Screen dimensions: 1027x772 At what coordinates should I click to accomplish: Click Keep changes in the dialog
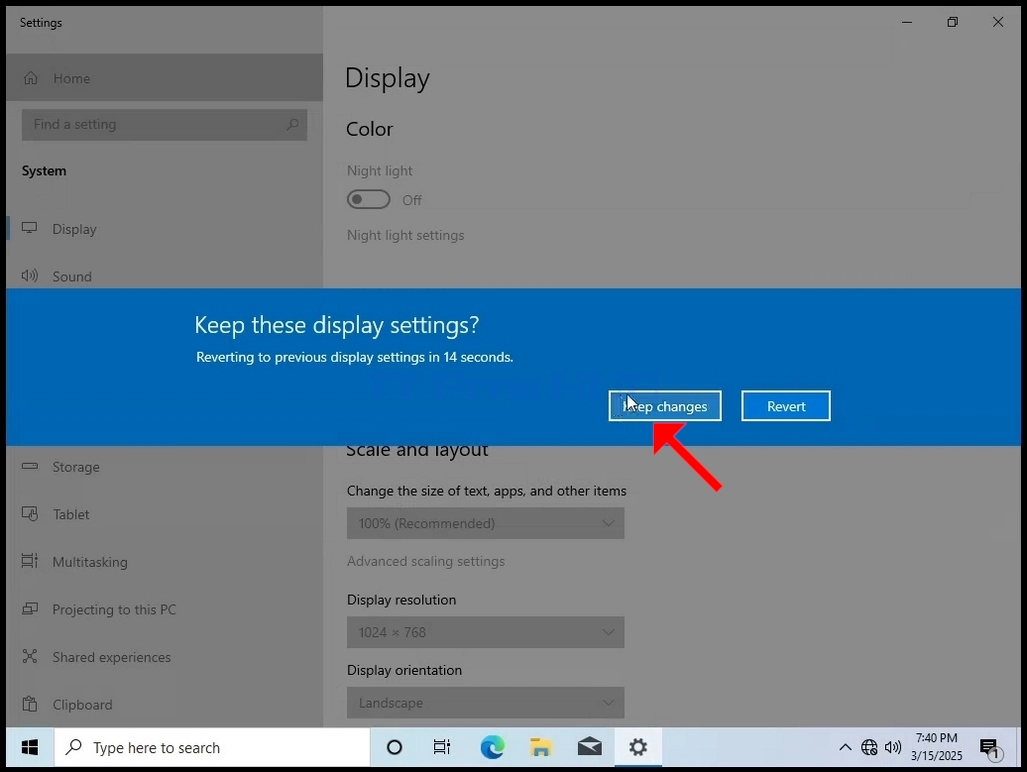coord(665,406)
